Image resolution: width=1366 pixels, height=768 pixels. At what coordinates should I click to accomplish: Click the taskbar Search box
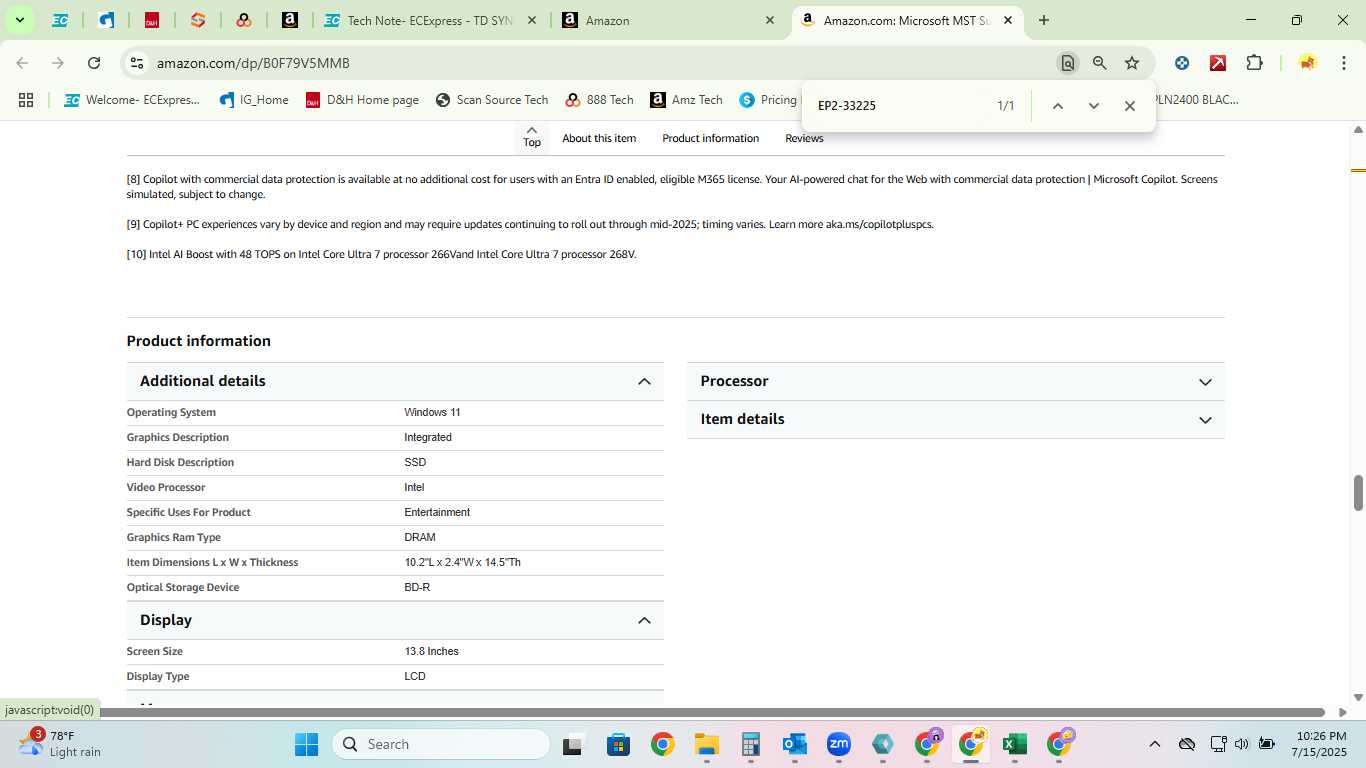pos(440,744)
